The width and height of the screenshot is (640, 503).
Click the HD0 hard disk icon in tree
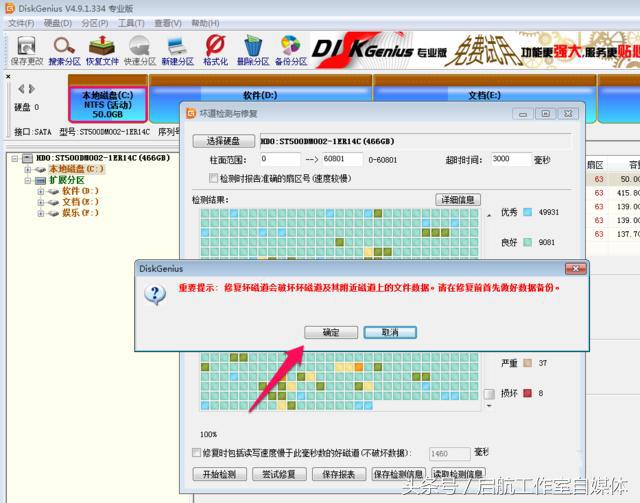[x=27, y=158]
